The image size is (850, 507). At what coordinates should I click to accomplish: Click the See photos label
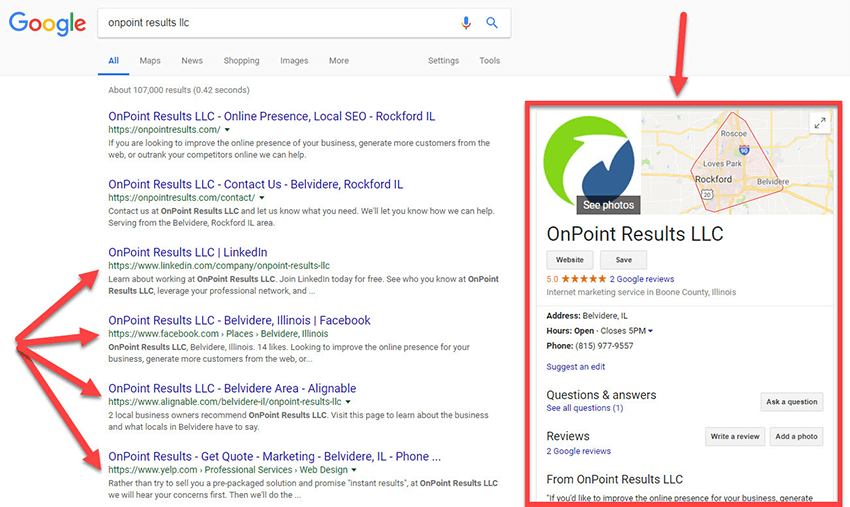[608, 205]
